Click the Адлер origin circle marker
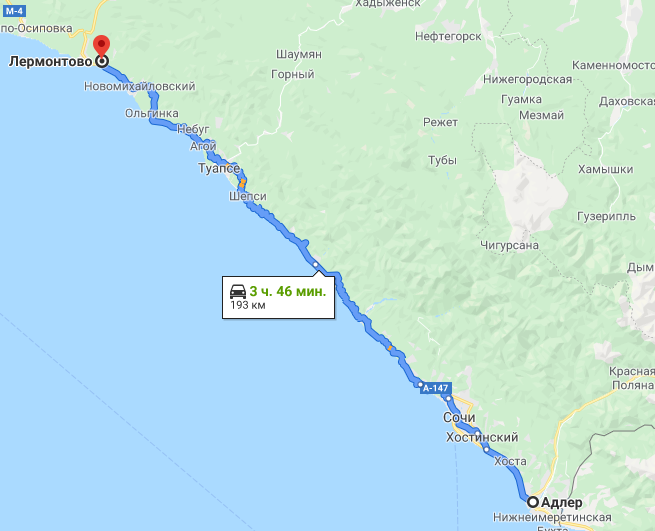Screen dimensions: 655x531 533,502
